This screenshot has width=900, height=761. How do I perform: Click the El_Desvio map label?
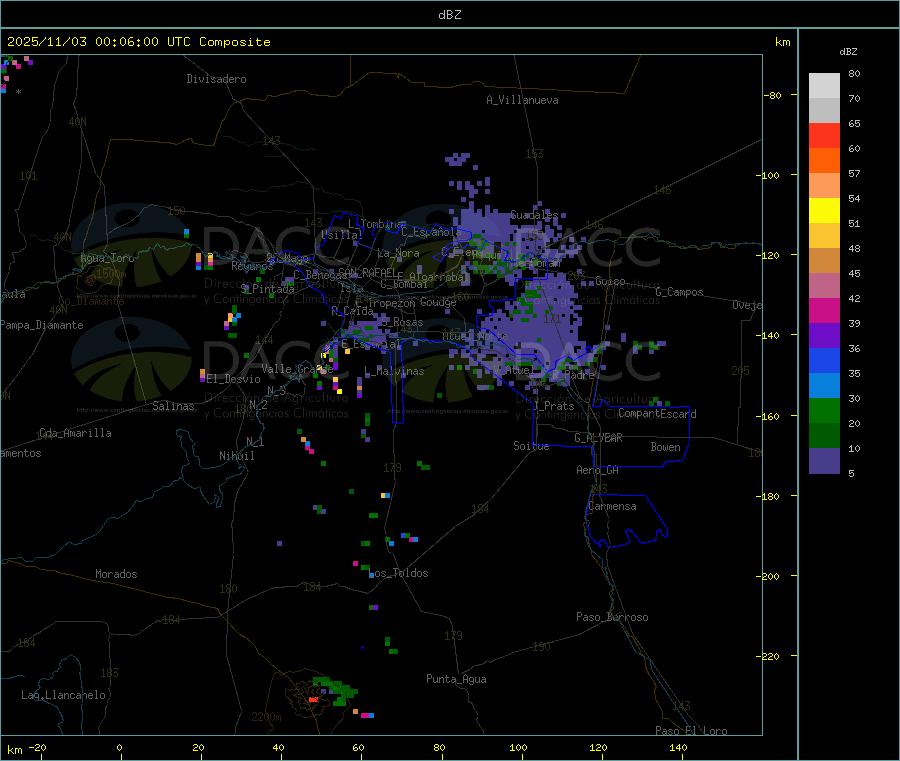coord(234,379)
